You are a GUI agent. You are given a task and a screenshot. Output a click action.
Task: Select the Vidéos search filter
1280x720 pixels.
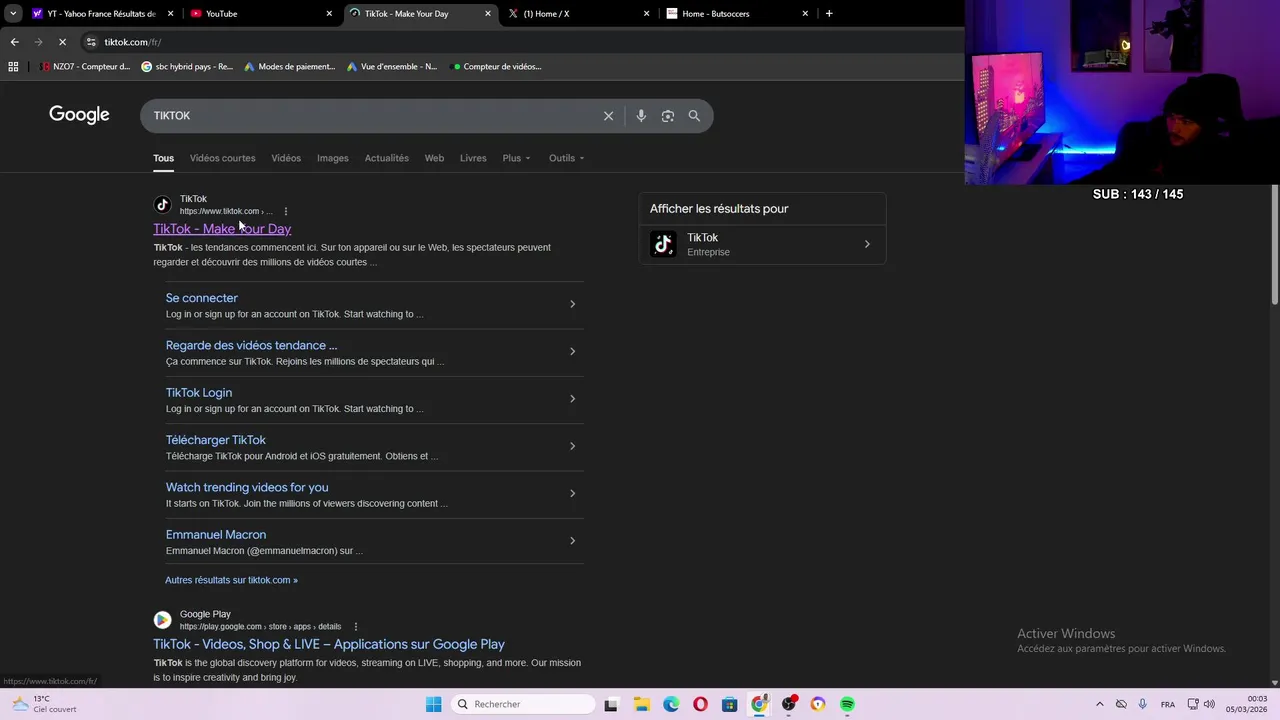(286, 158)
